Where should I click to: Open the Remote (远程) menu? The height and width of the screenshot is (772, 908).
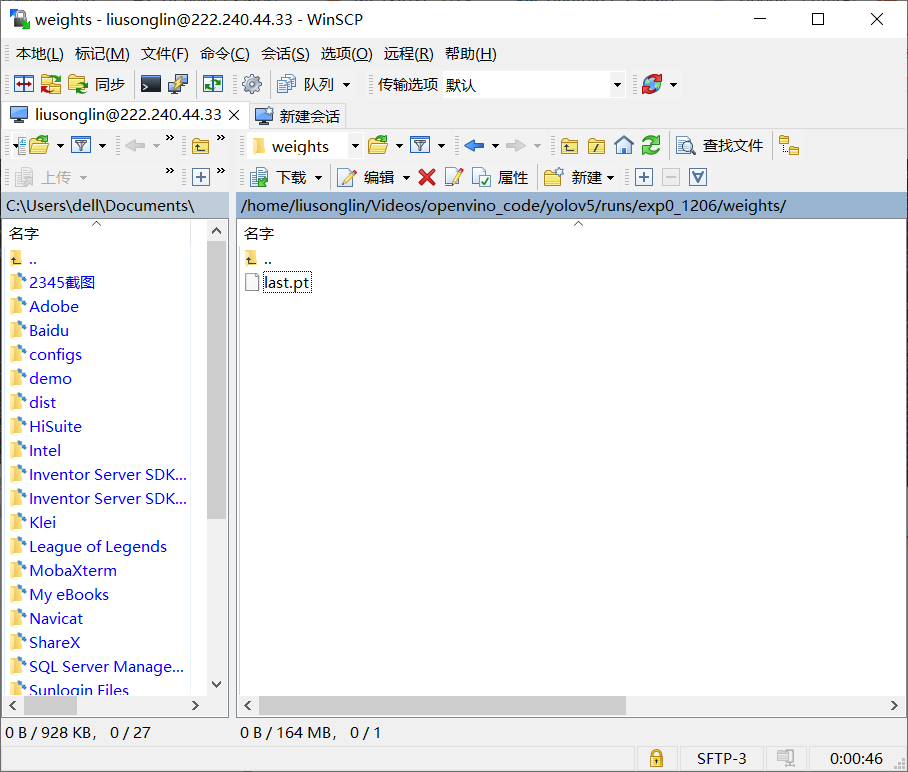coord(408,54)
